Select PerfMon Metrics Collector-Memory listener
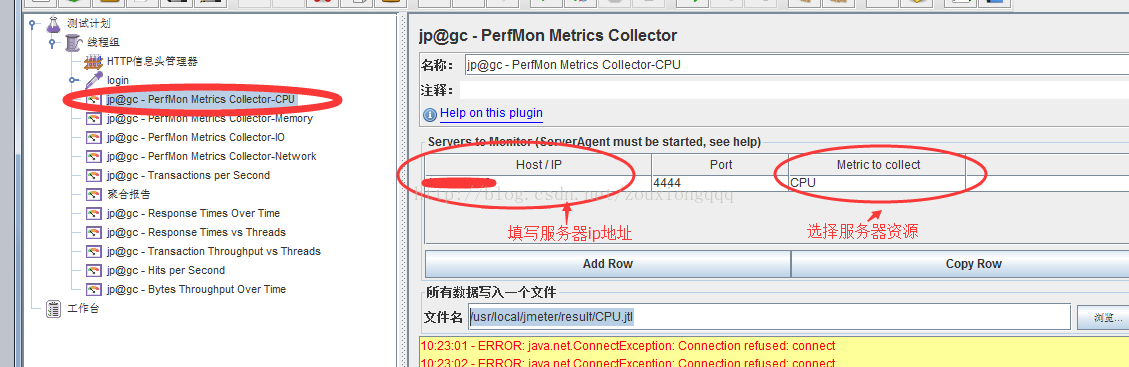 point(210,118)
